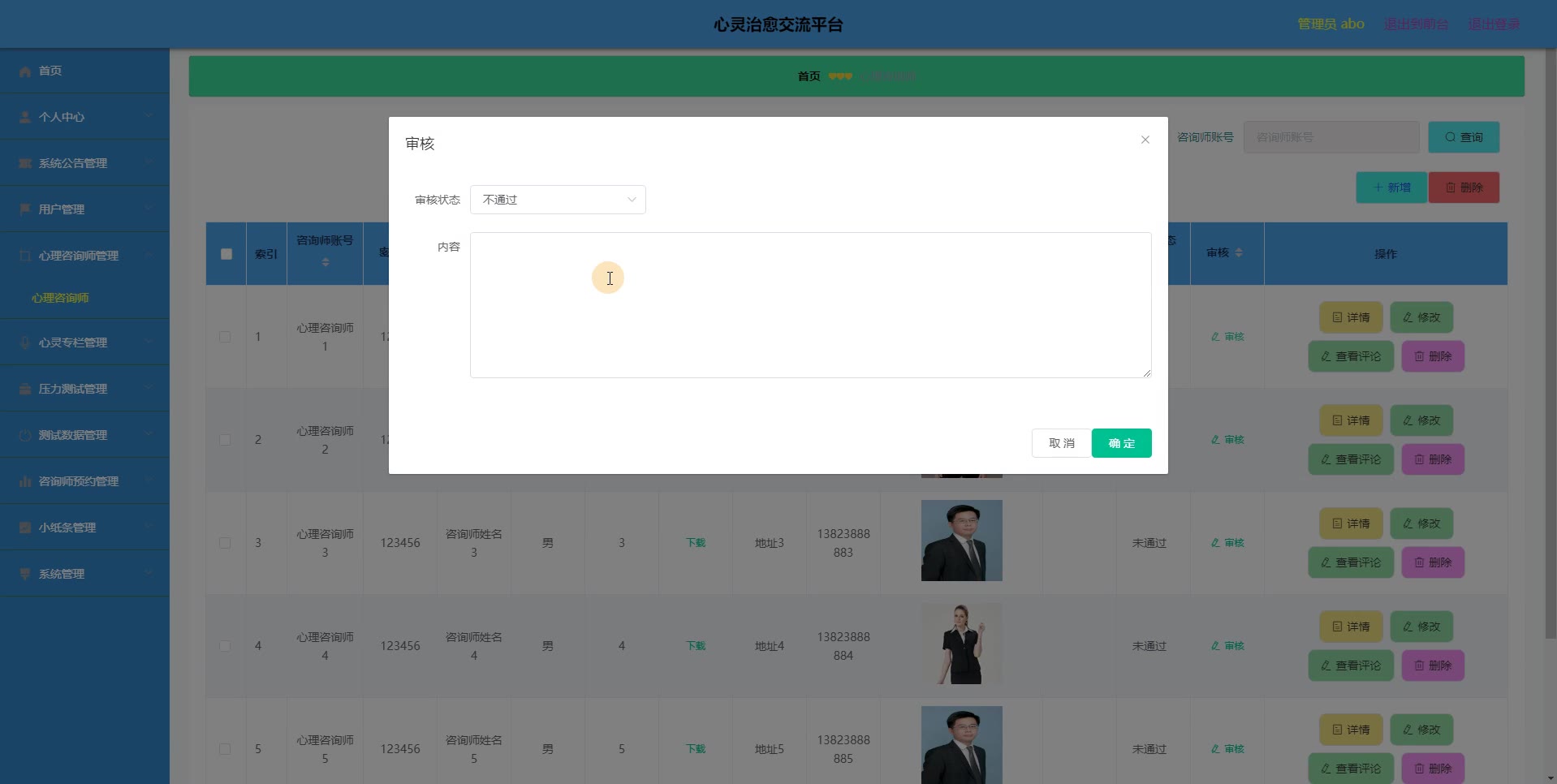This screenshot has width=1557, height=784.
Task: Click the icon beside 压力测试管理
Action: pos(25,390)
